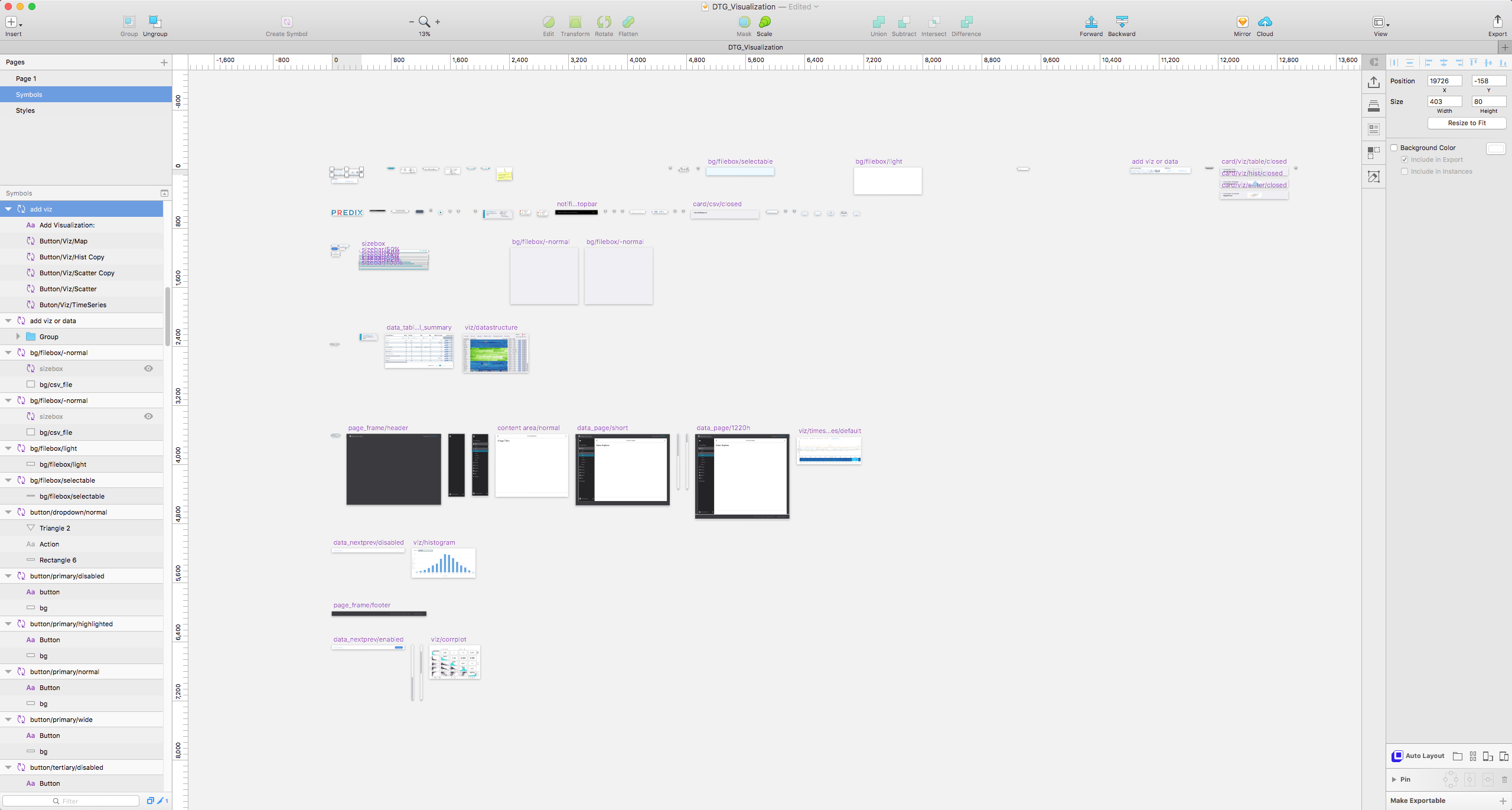Apply the Intersect boolean operation

pos(934,22)
